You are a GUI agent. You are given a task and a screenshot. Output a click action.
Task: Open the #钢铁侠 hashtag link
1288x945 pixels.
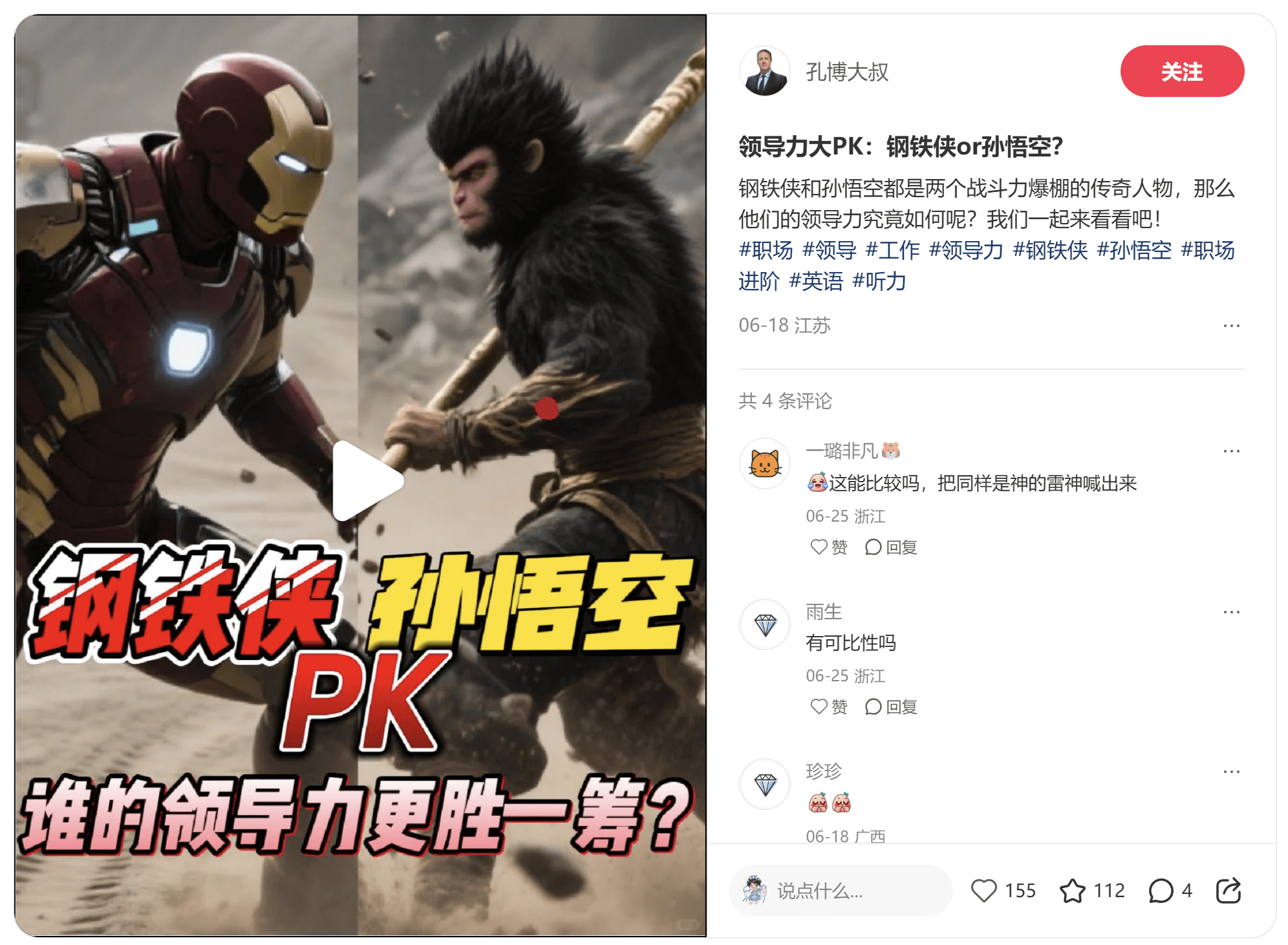coord(1050,250)
